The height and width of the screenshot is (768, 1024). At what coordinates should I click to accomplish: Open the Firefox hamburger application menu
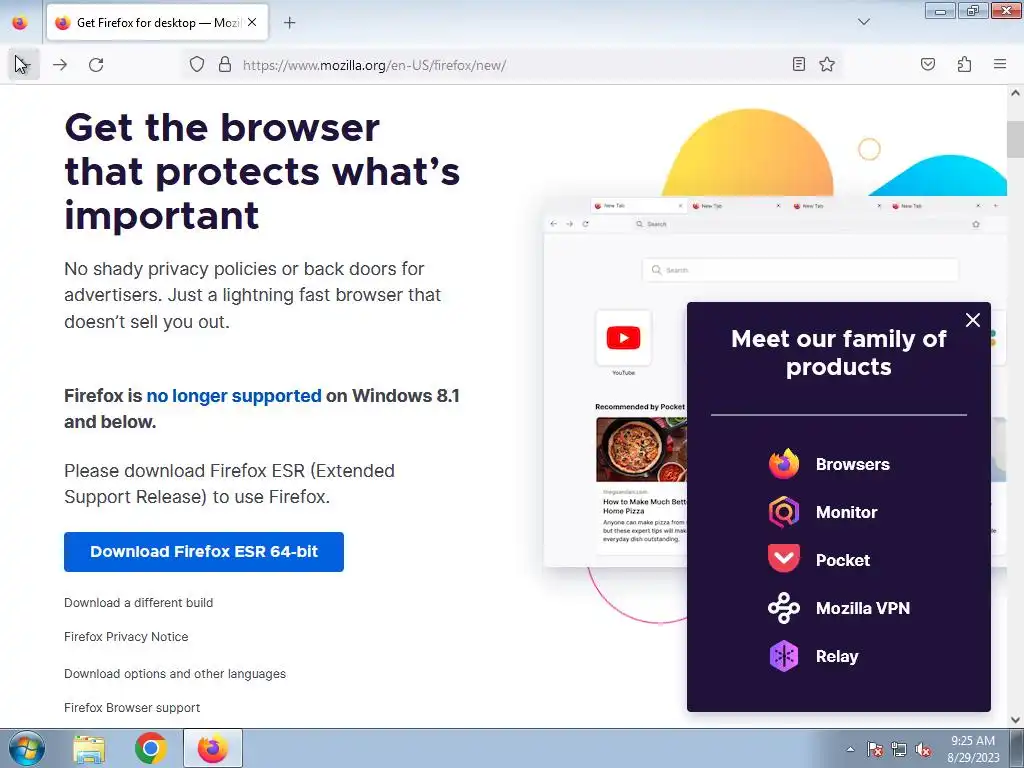[999, 64]
